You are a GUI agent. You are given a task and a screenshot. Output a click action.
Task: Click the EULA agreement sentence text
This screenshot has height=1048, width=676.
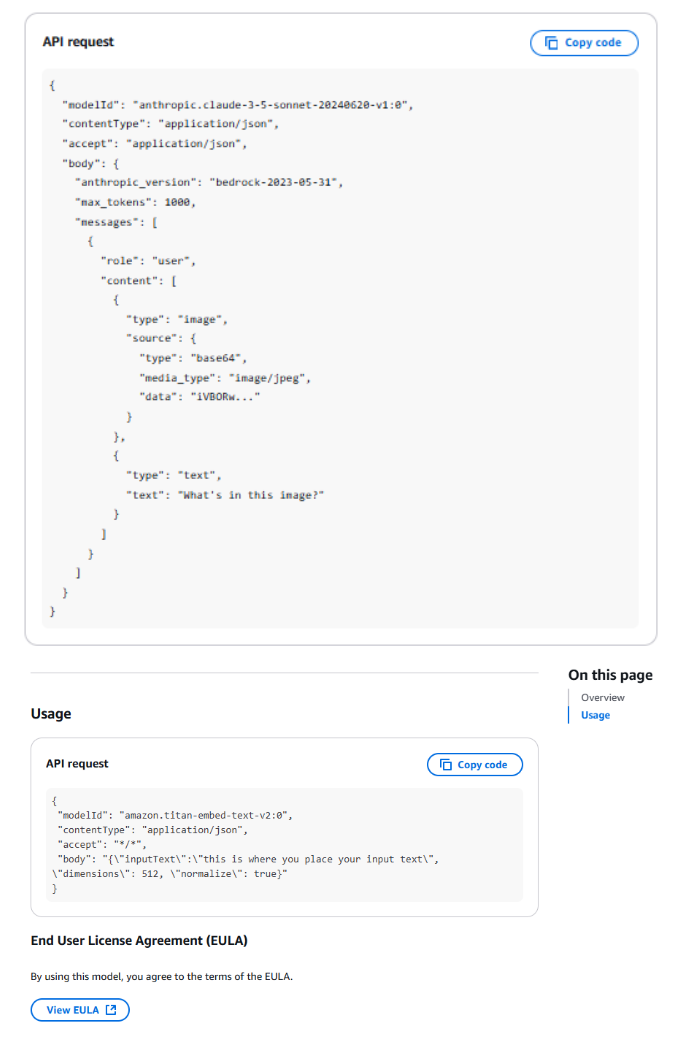coord(161,976)
